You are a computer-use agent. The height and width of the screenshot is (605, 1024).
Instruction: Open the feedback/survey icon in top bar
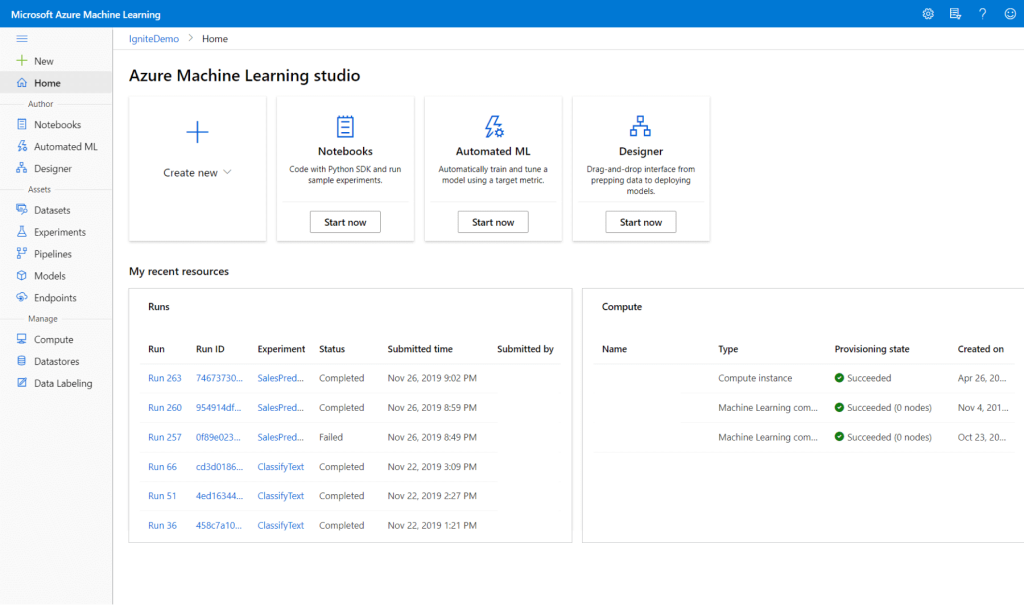955,14
